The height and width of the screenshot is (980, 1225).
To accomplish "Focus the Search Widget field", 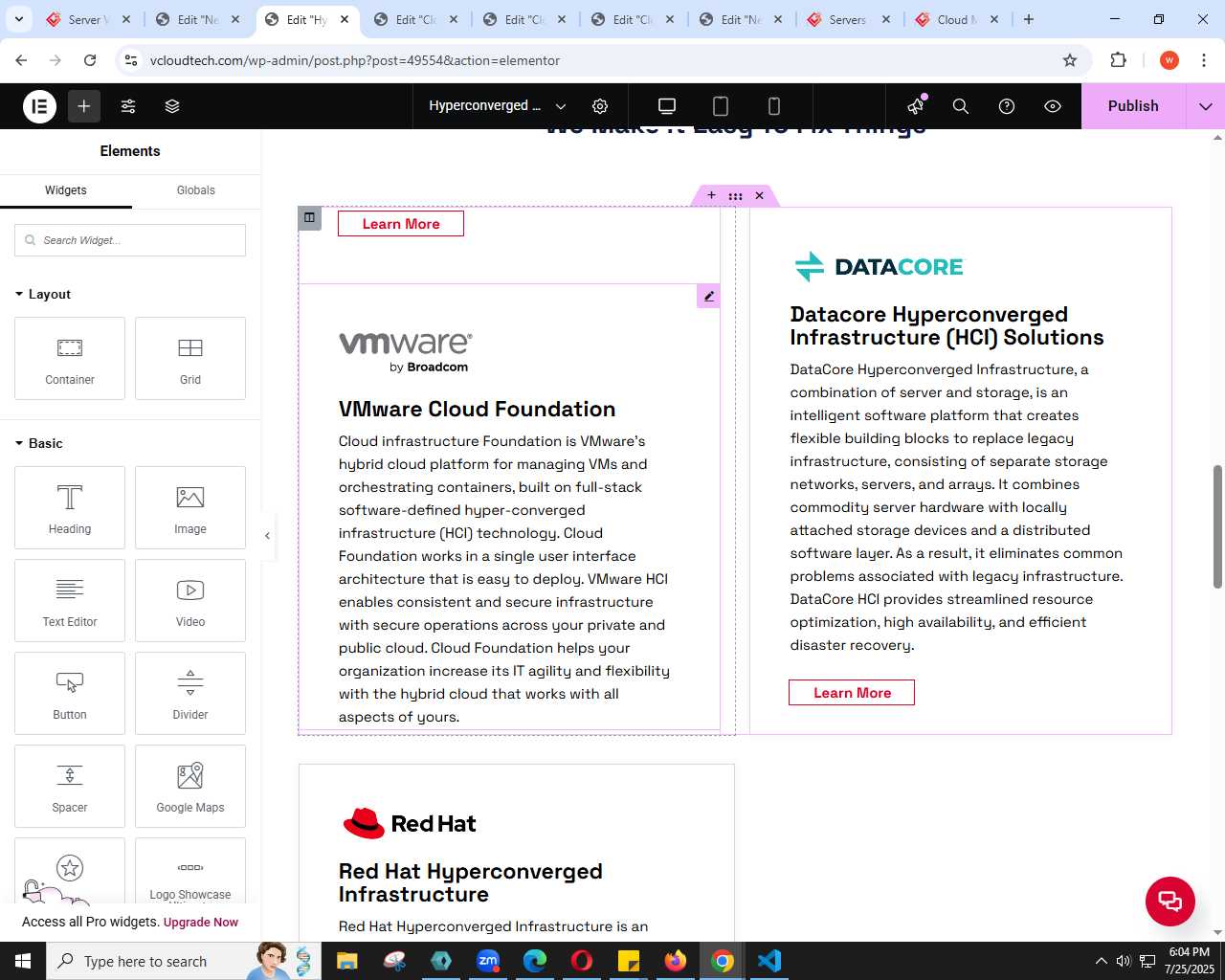I will click(x=130, y=240).
